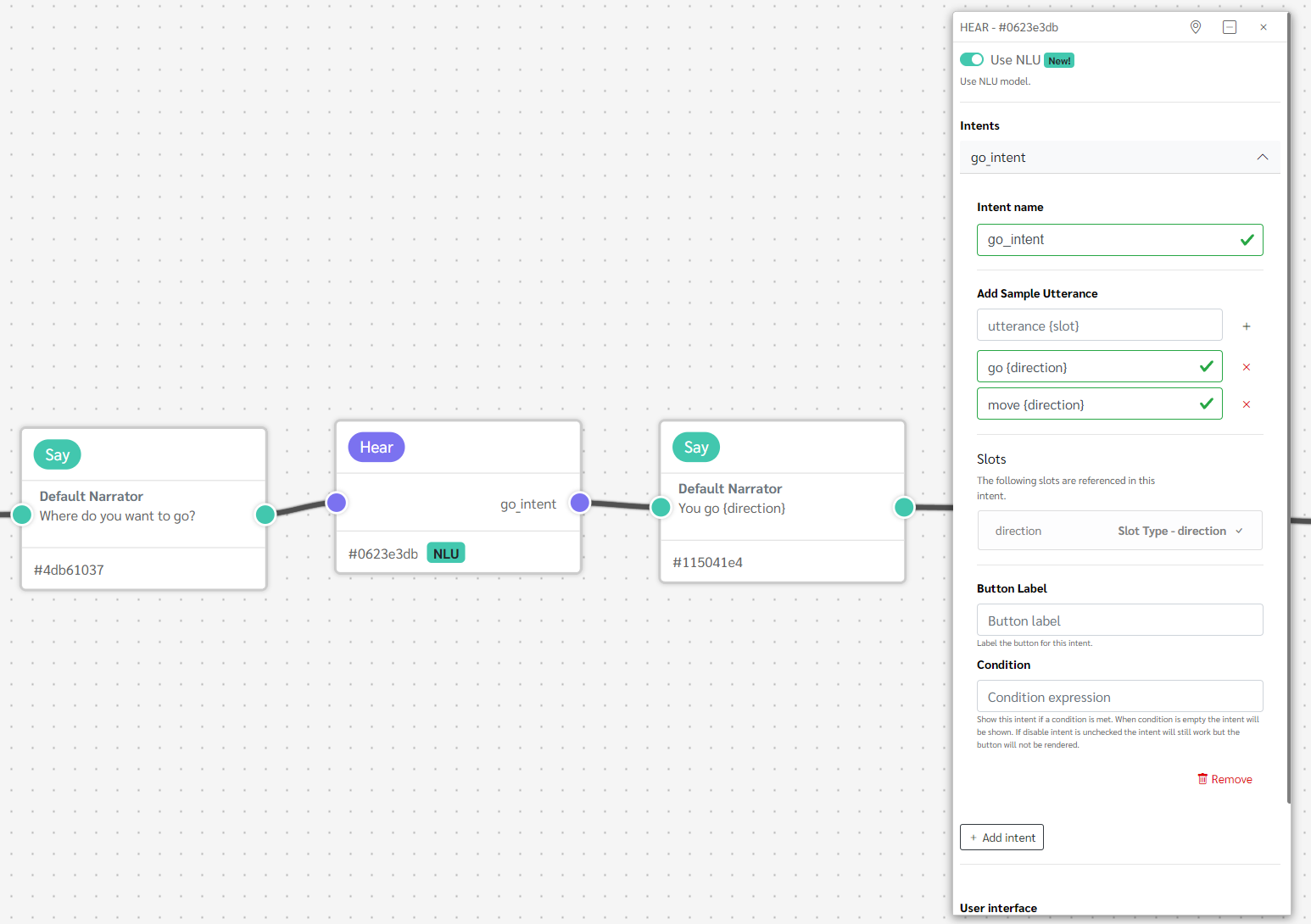
Task: Click the plus icon to add utterance
Action: pos(1247,326)
